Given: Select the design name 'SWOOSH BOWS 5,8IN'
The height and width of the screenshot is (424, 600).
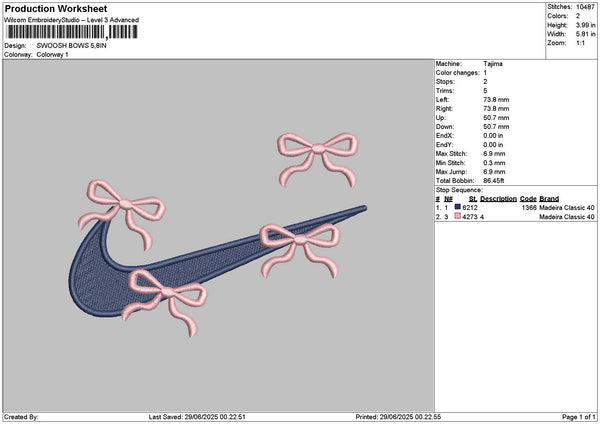Looking at the screenshot, I should click(x=72, y=46).
